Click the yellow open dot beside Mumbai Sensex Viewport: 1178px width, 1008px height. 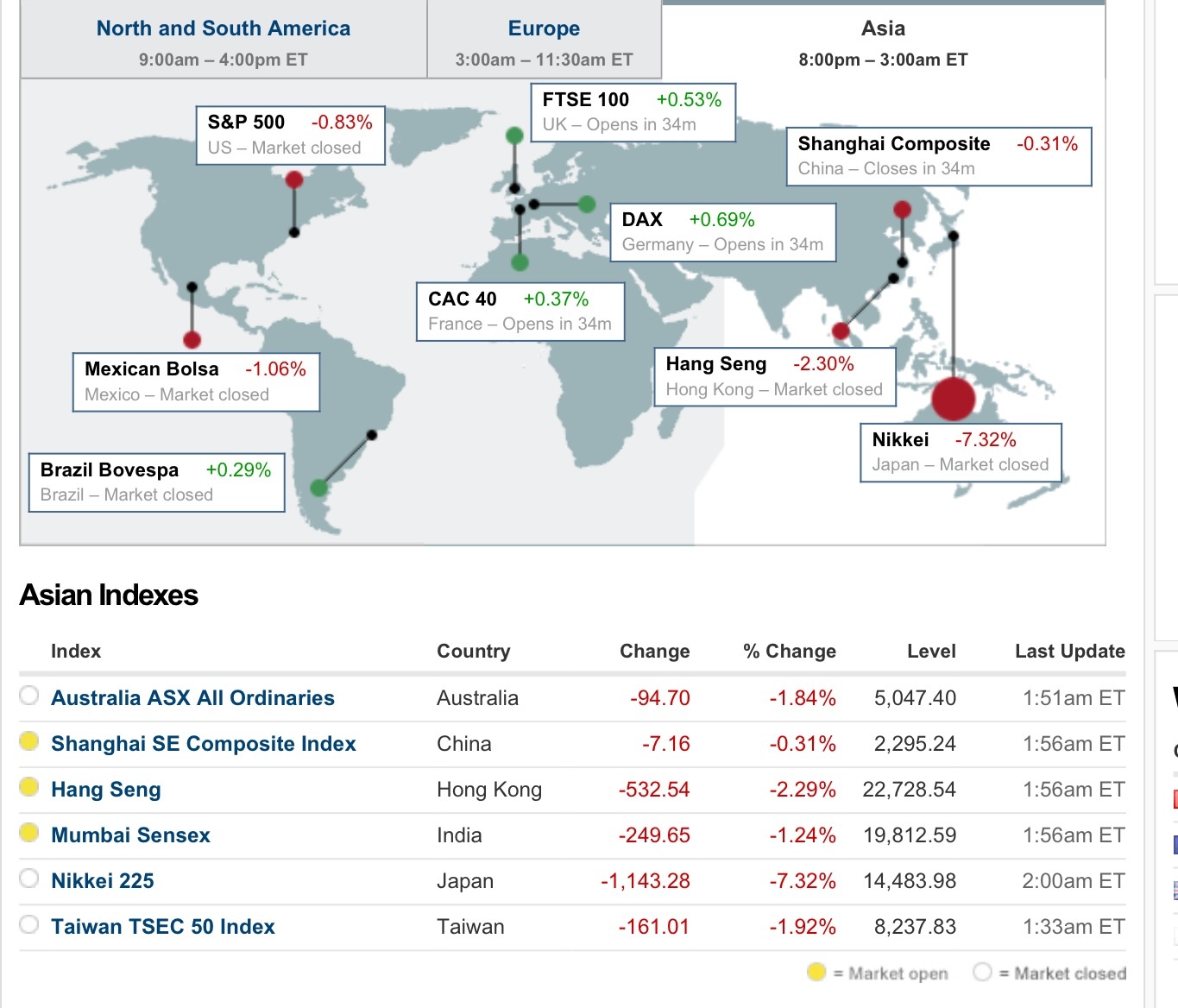click(29, 832)
